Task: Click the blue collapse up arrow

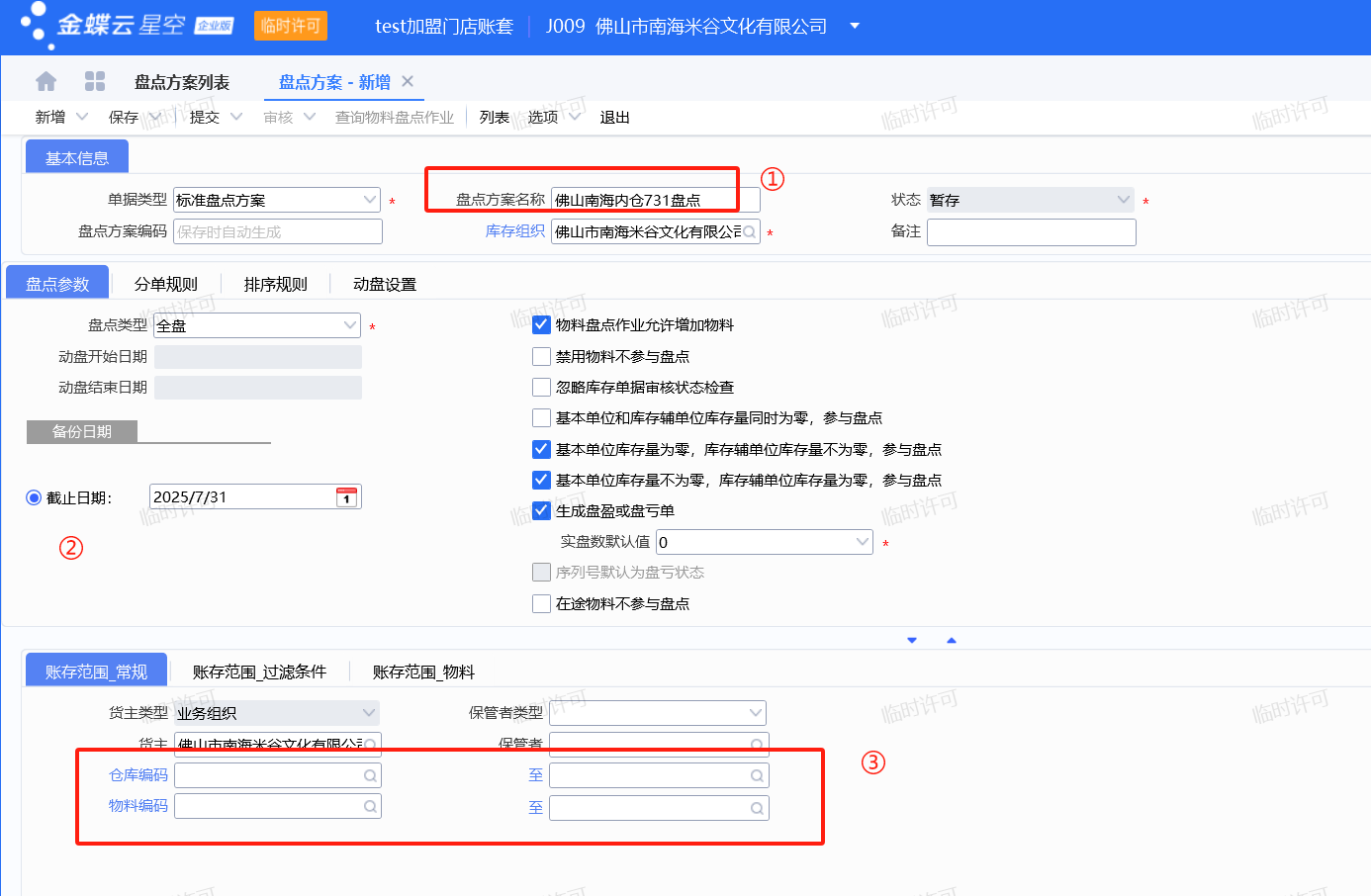Action: pos(952,641)
